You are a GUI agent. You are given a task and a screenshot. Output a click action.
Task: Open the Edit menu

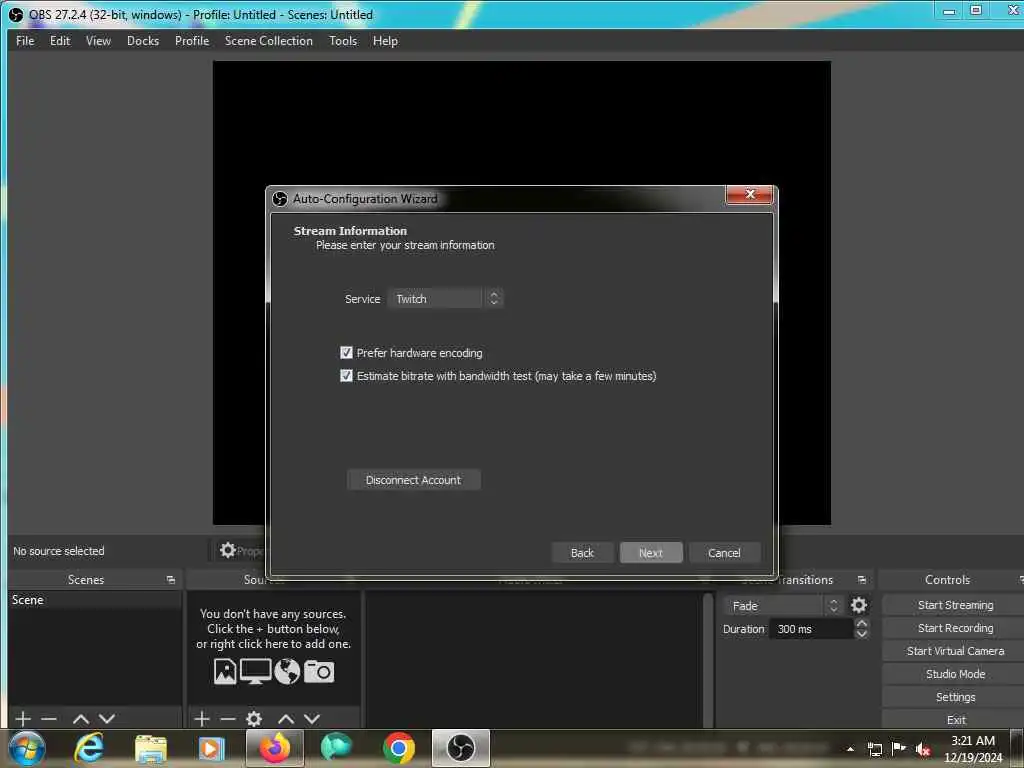pos(60,40)
